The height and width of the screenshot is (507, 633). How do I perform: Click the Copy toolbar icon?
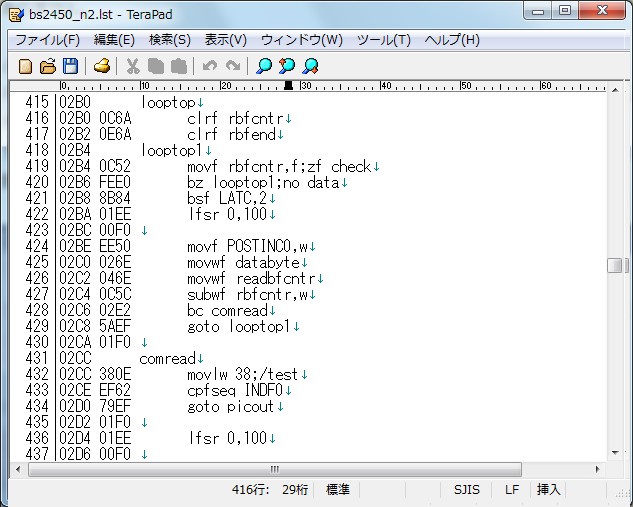[x=156, y=67]
